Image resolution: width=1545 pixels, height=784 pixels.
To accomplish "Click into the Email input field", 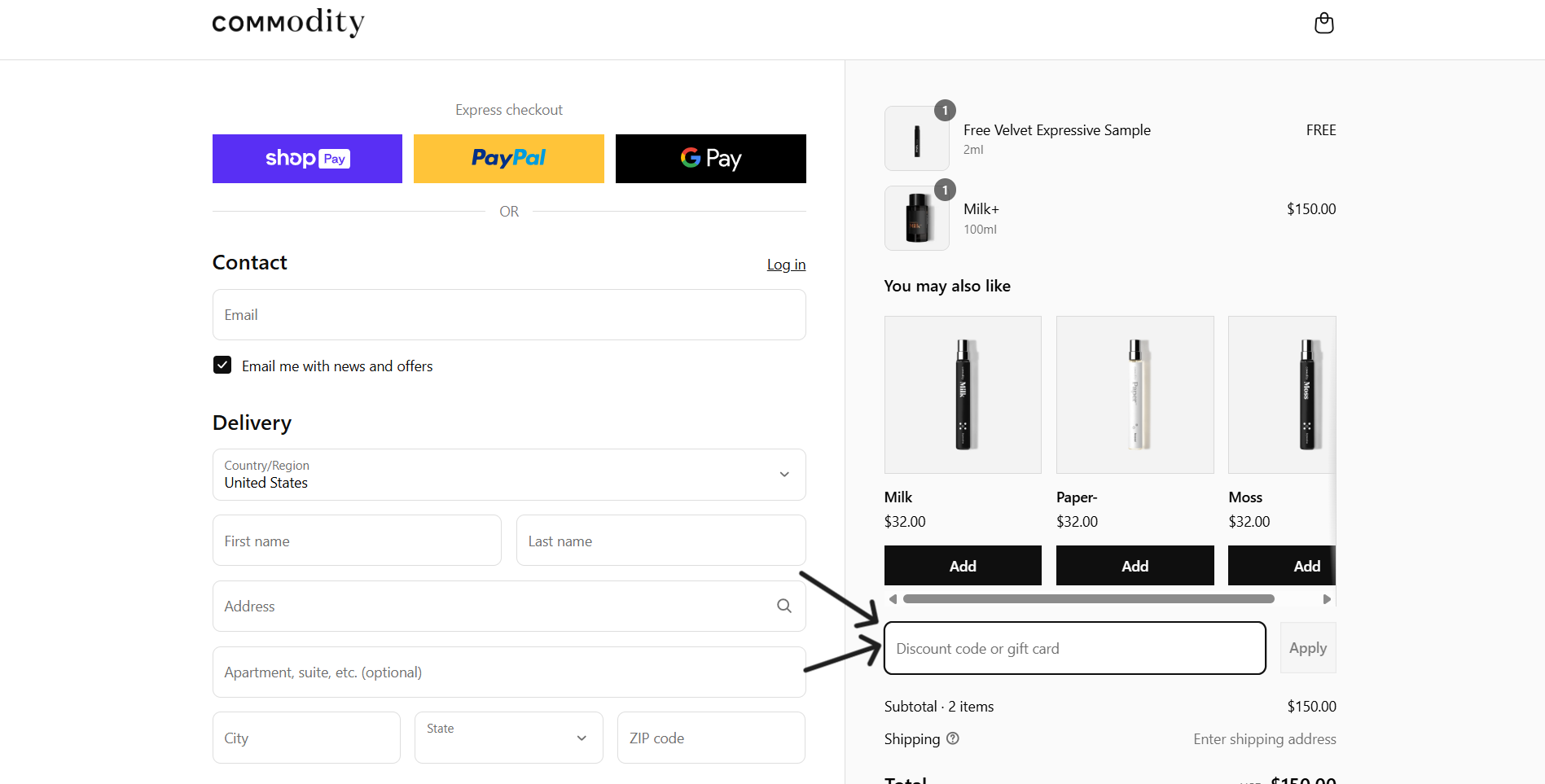I will click(509, 315).
